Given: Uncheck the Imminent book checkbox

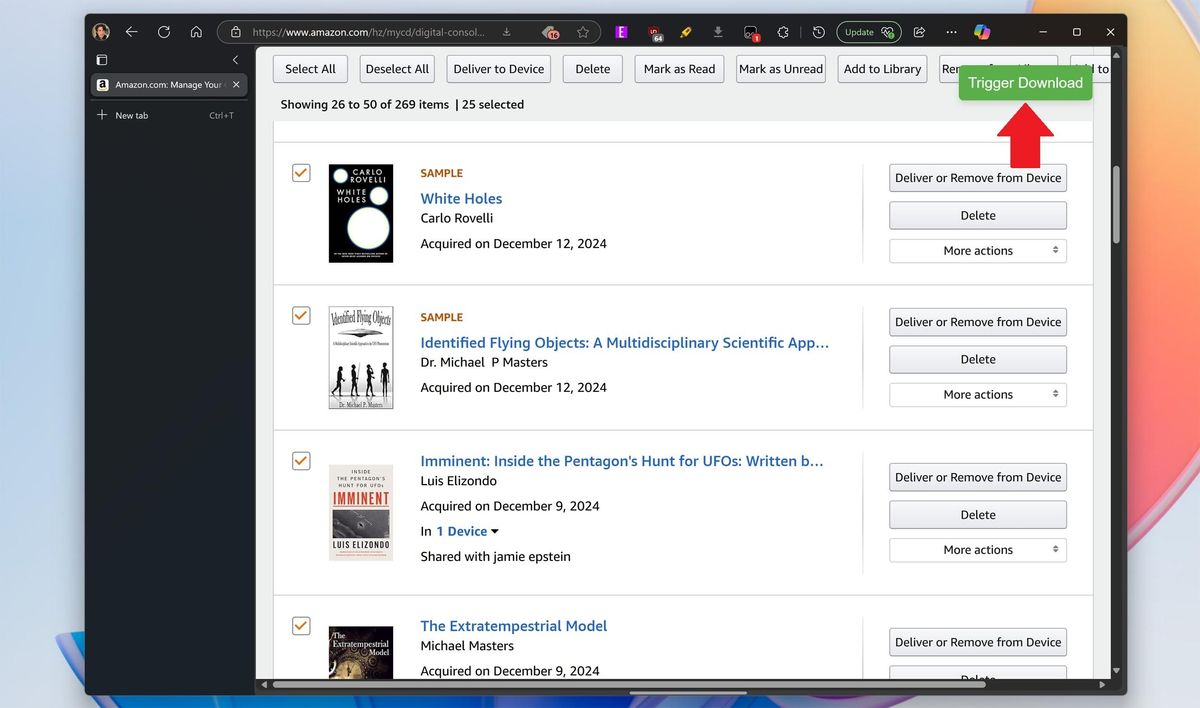Looking at the screenshot, I should pos(301,461).
